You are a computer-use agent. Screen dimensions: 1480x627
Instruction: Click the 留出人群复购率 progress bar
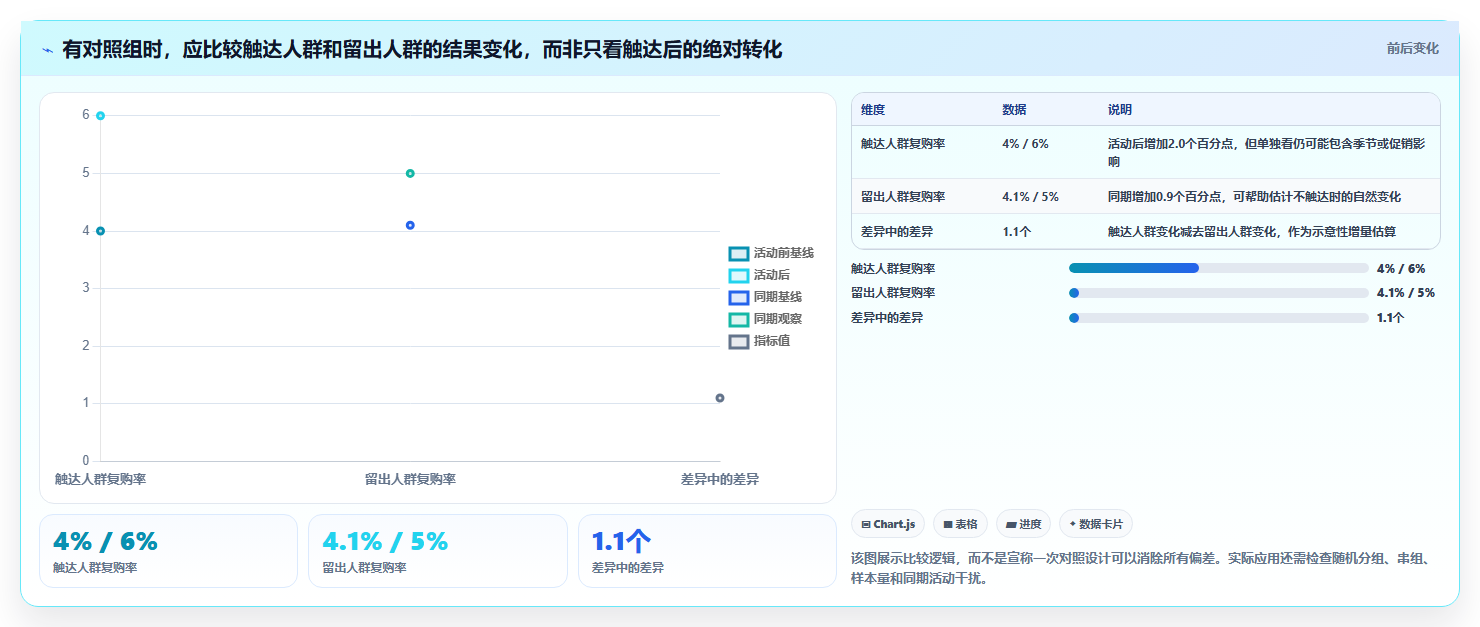tap(1218, 293)
